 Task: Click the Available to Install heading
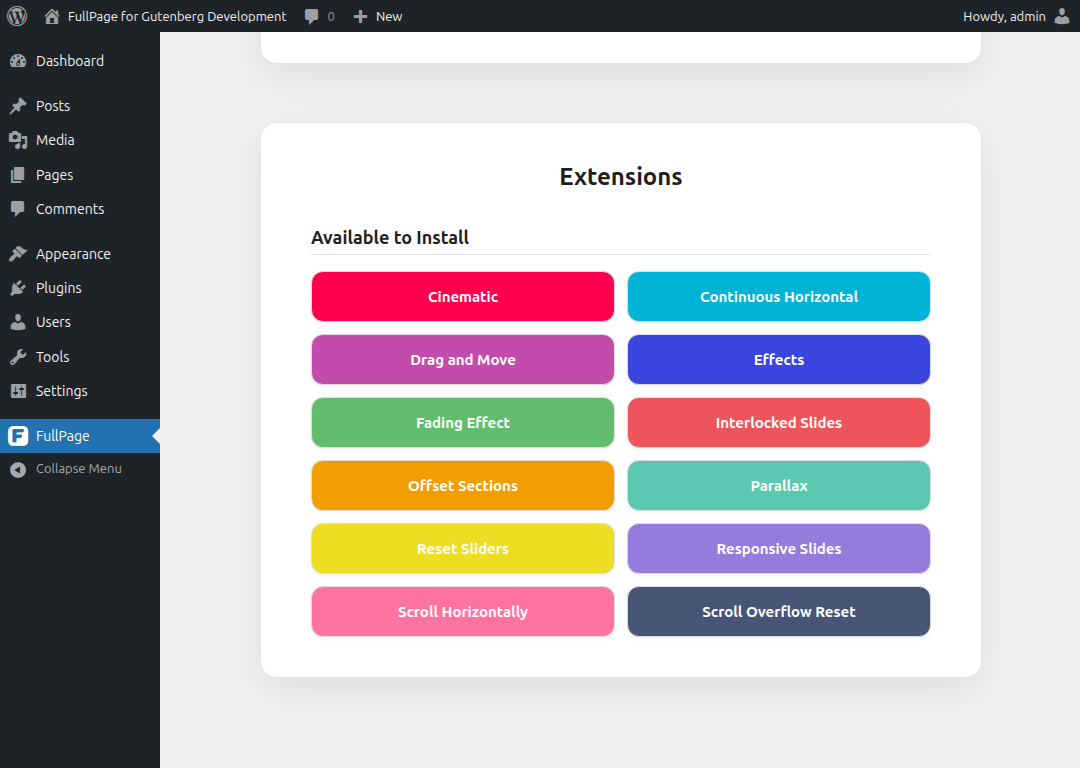(390, 238)
